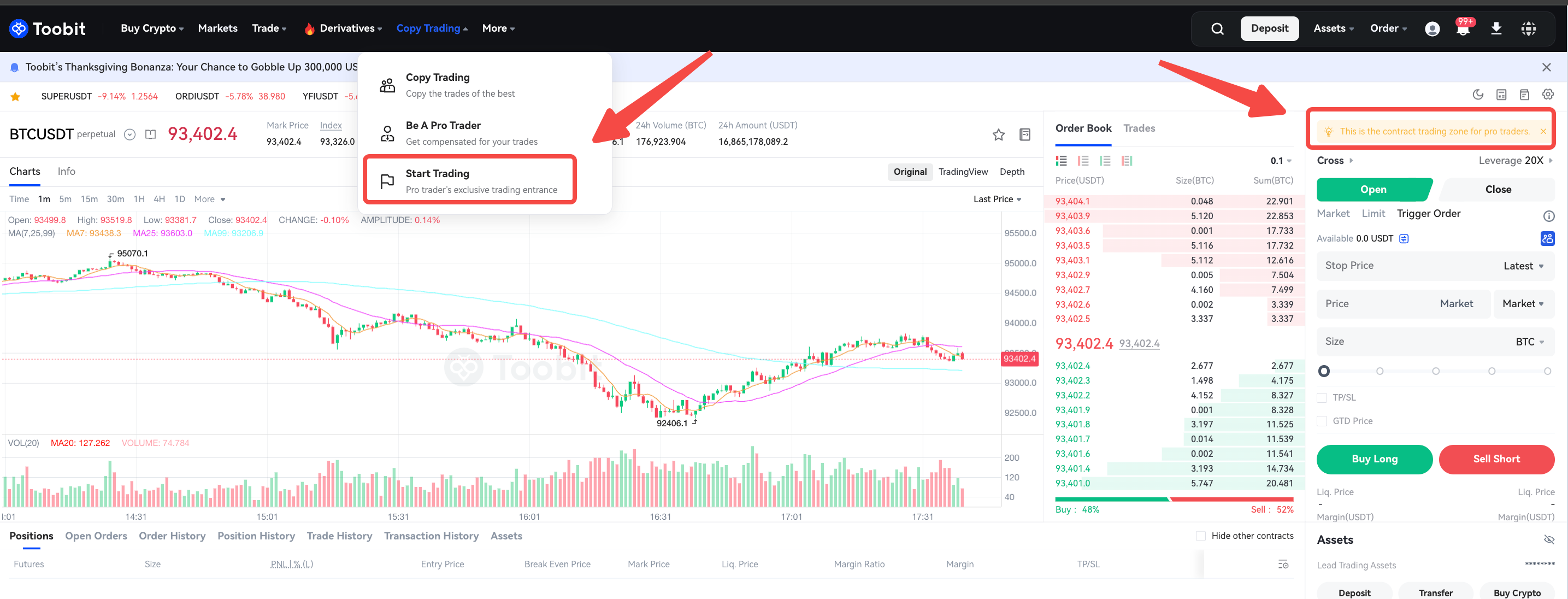Image resolution: width=1568 pixels, height=599 pixels.
Task: Open trading settings gear icon
Action: pyautogui.click(x=1547, y=95)
